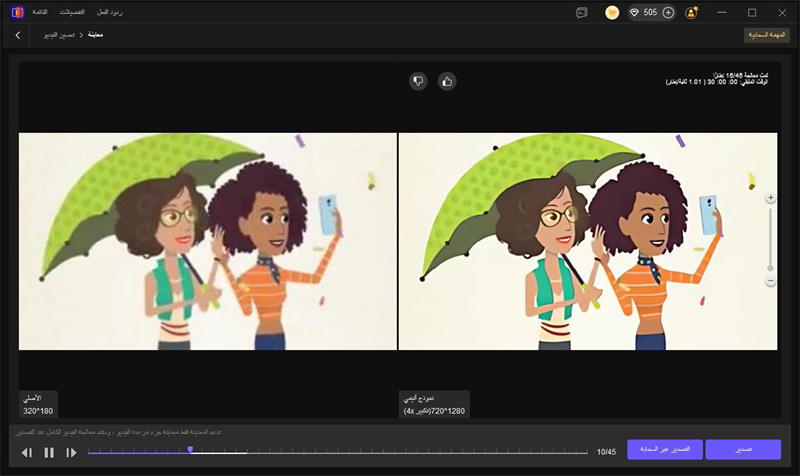Click the app logo icon
Screen dimensions: 800x476
pyautogui.click(x=14, y=13)
